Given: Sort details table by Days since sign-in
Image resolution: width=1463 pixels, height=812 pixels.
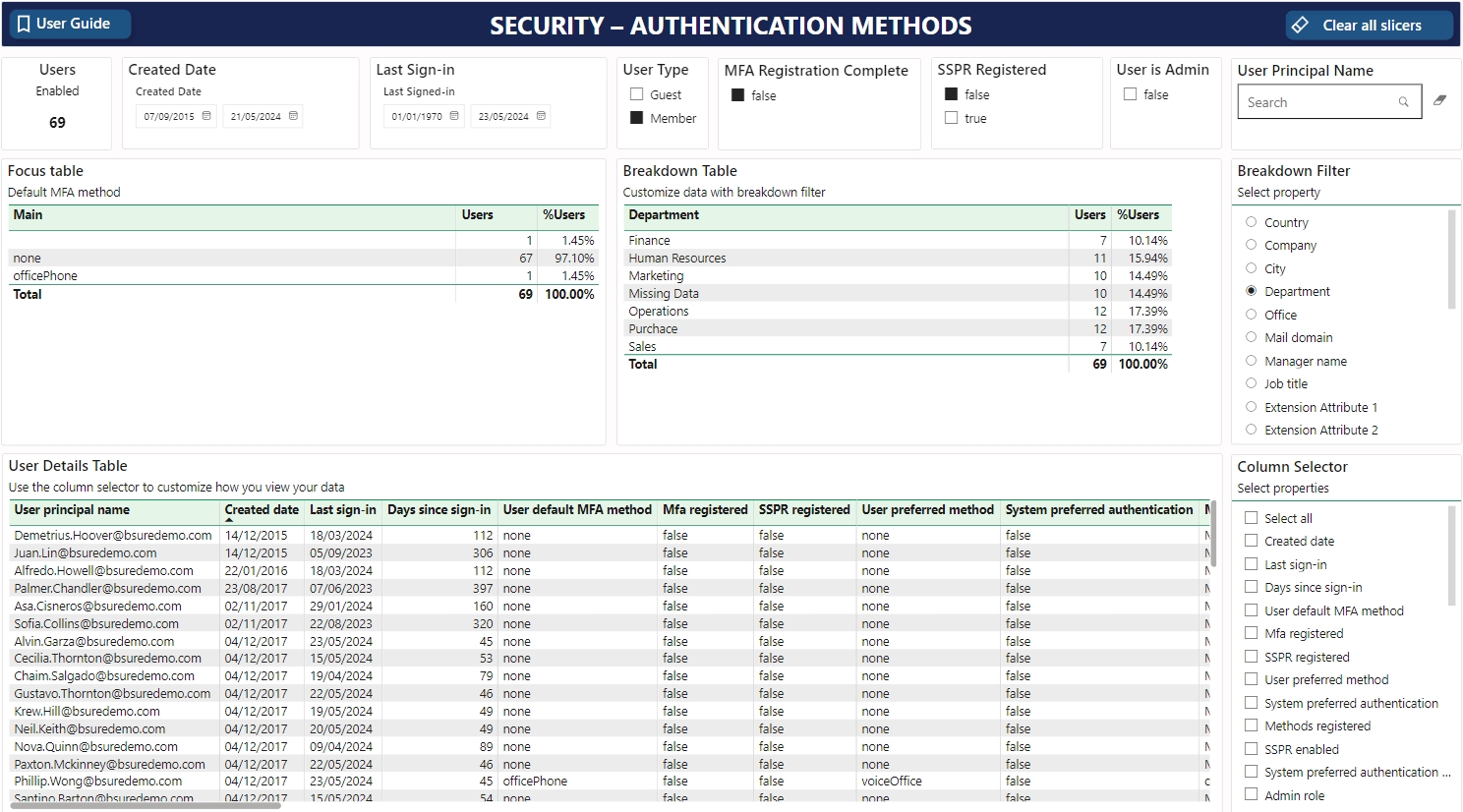Looking at the screenshot, I should tap(439, 510).
